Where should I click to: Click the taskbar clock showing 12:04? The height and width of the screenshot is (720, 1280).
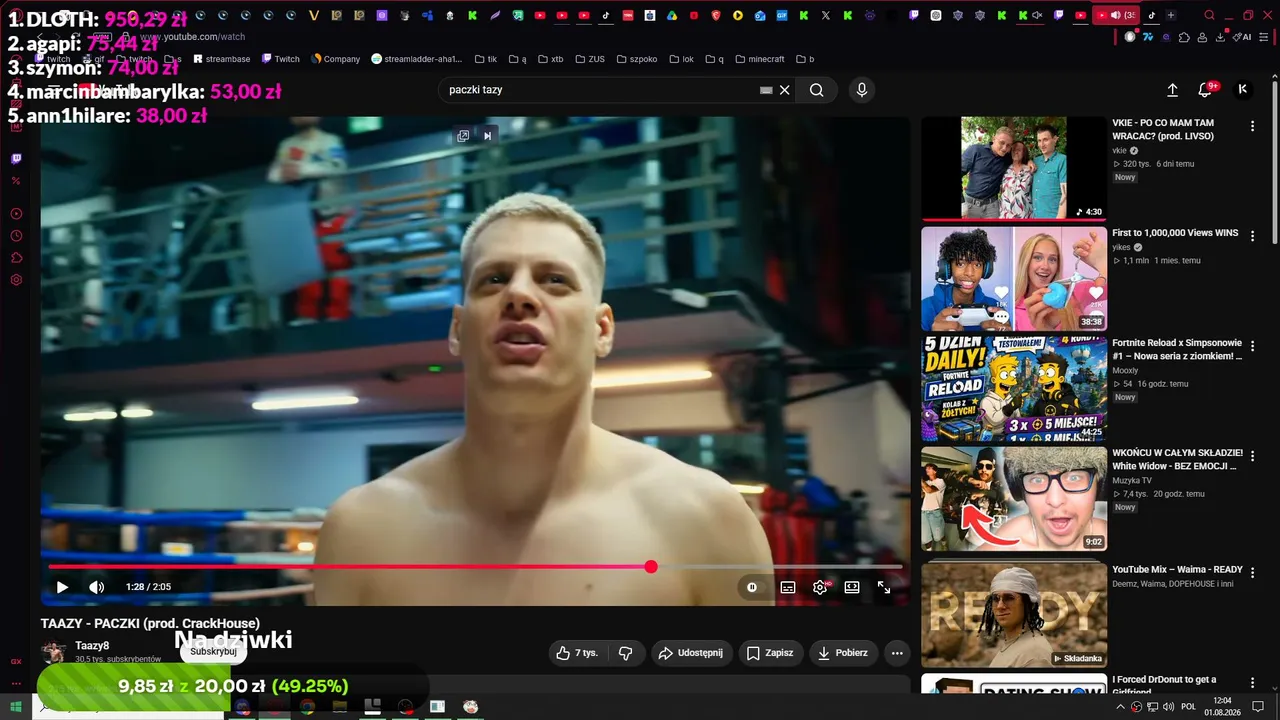(x=1221, y=707)
